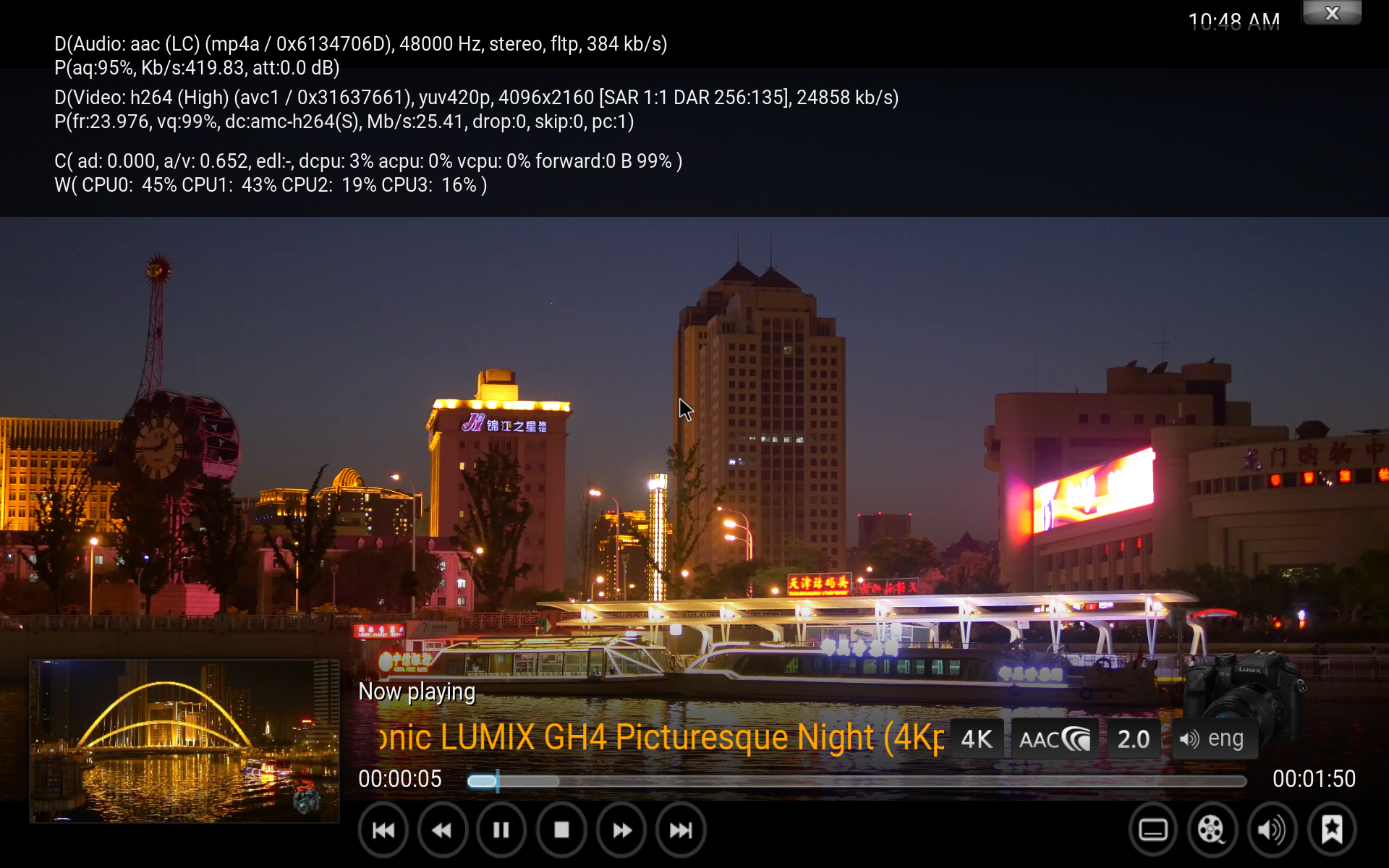Skip to next track button
The image size is (1389, 868).
click(681, 830)
